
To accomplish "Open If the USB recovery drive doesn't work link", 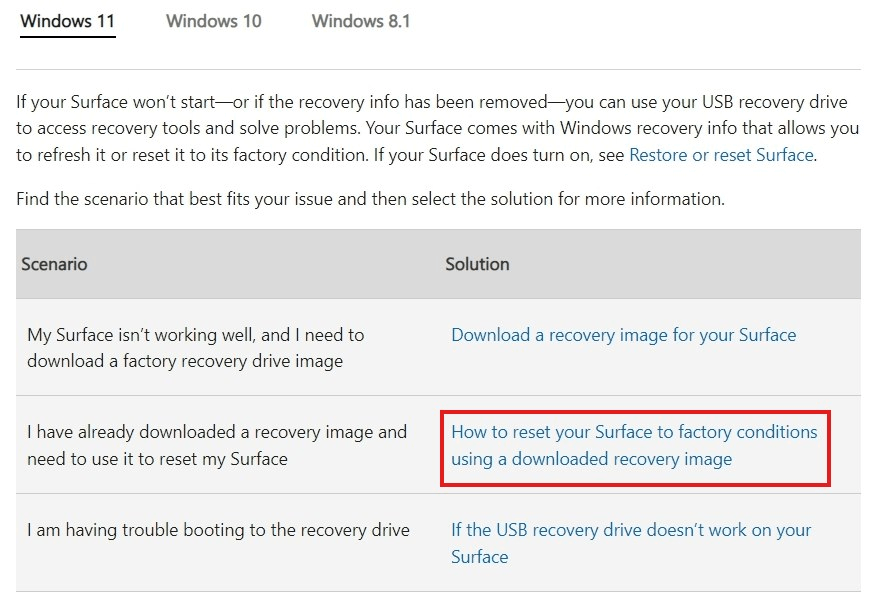I will pyautogui.click(x=631, y=543).
